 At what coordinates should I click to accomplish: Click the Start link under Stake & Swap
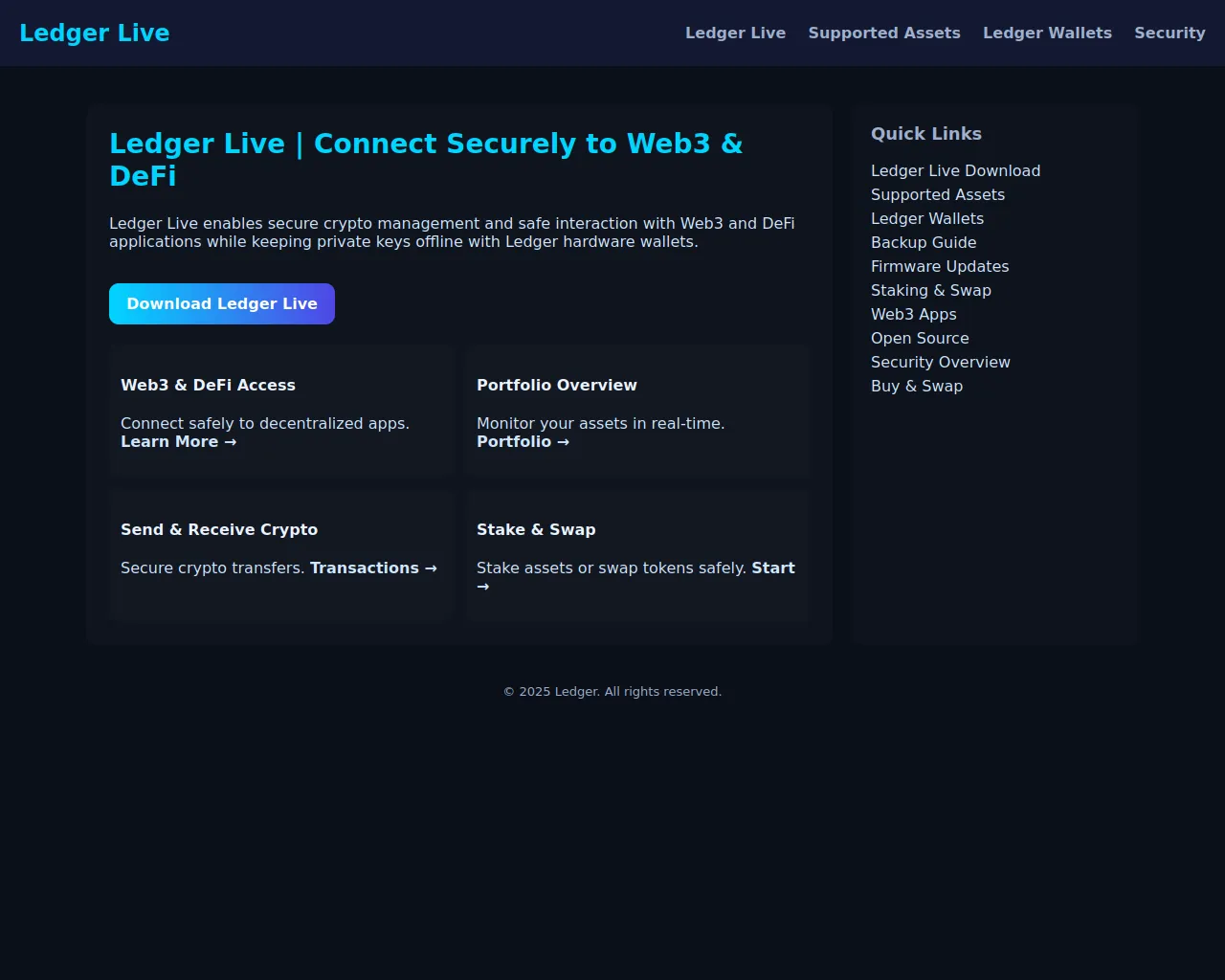(773, 568)
